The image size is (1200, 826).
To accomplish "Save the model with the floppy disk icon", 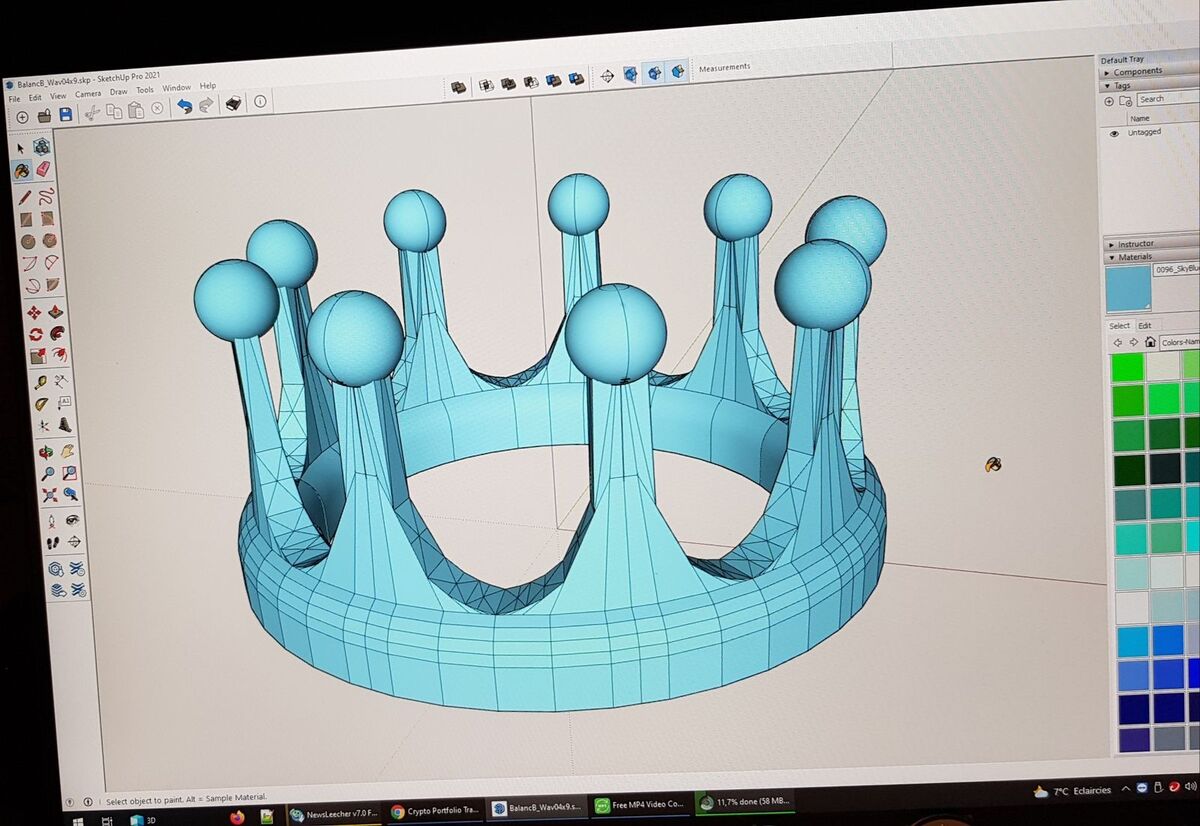I will [66, 115].
